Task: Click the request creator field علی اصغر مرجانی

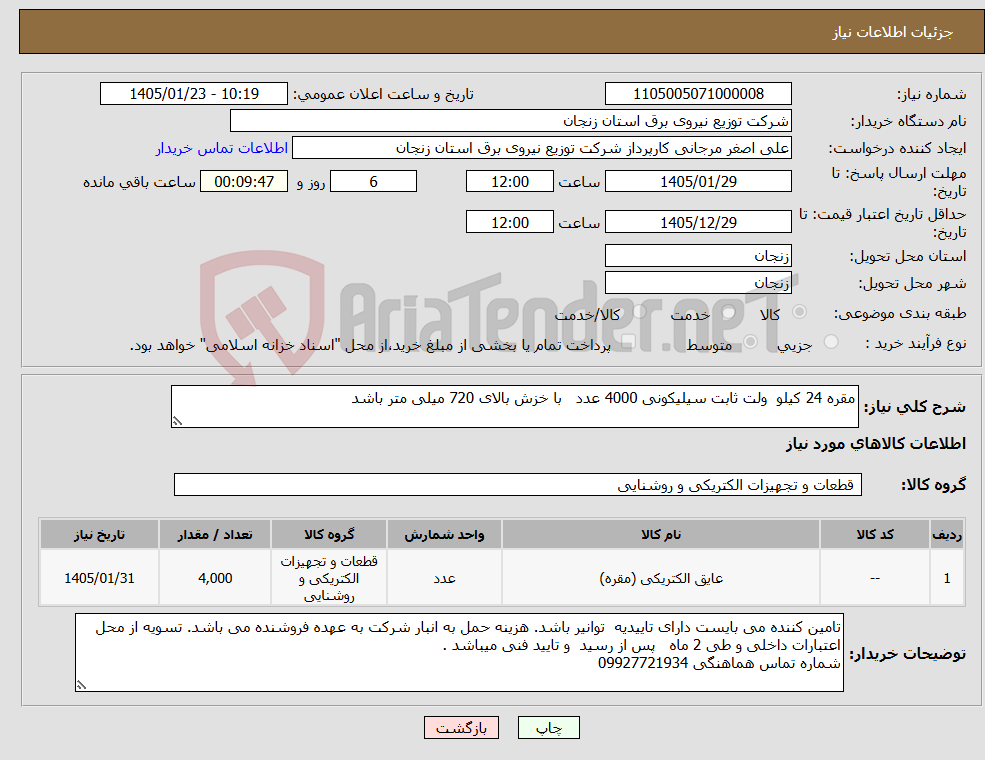Action: coord(541,148)
